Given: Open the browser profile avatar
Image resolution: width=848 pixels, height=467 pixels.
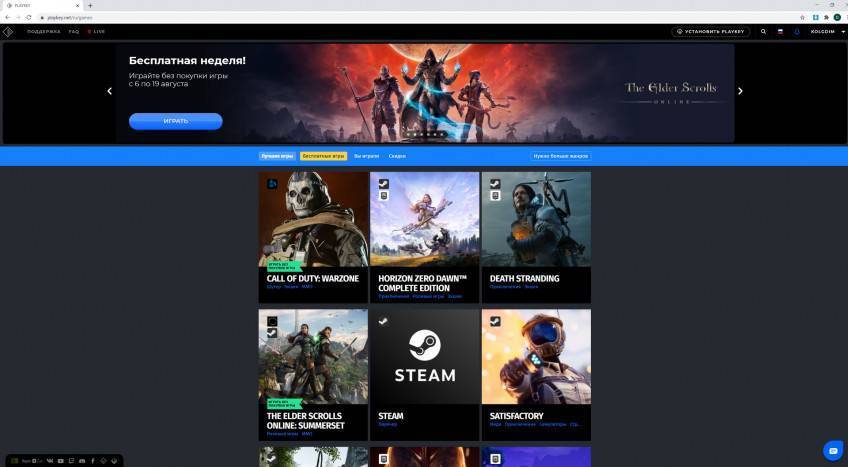Looking at the screenshot, I should [x=837, y=17].
